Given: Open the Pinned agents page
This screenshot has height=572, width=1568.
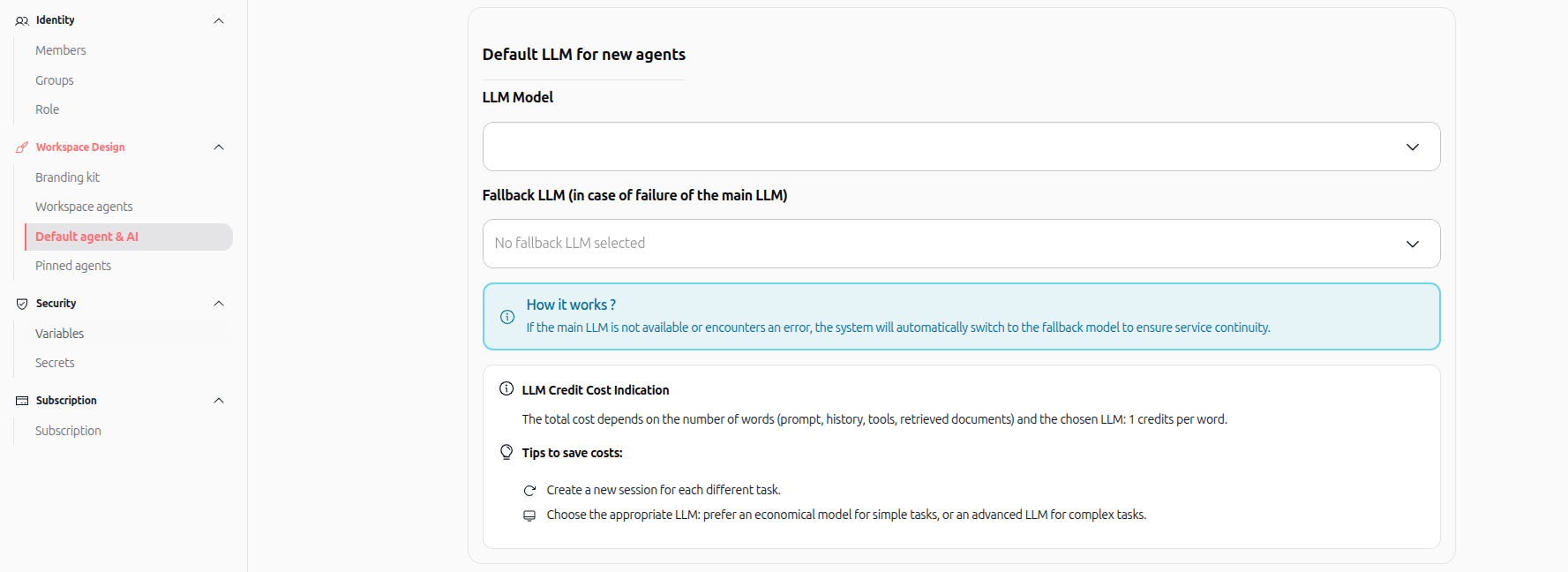Looking at the screenshot, I should click(73, 266).
